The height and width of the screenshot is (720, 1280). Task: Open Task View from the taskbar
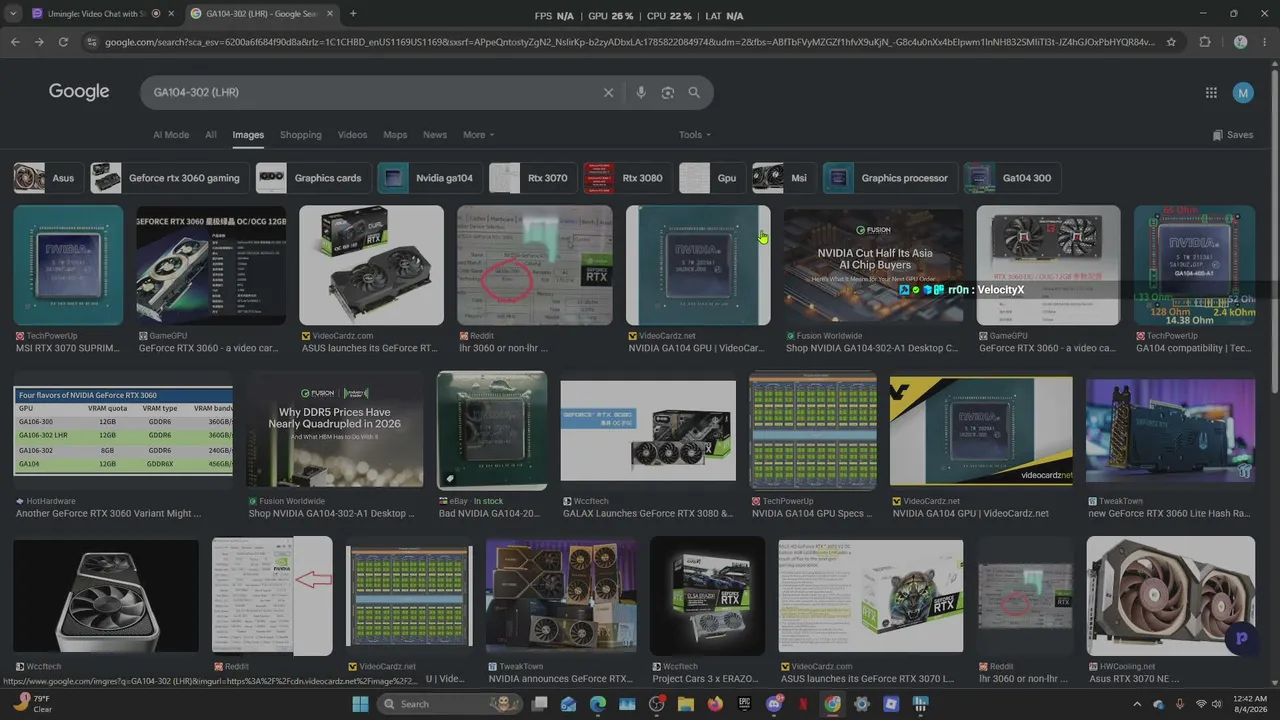tap(539, 704)
